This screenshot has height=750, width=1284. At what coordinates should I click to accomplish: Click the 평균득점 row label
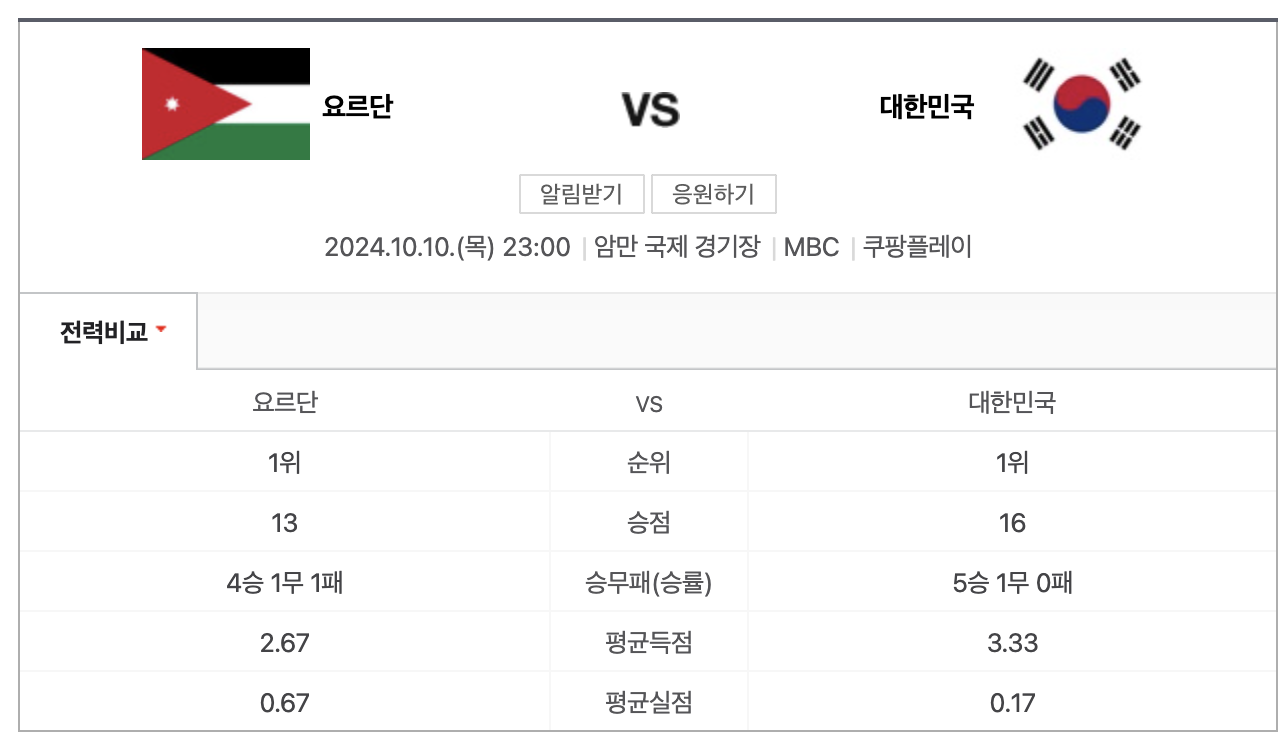tap(648, 642)
